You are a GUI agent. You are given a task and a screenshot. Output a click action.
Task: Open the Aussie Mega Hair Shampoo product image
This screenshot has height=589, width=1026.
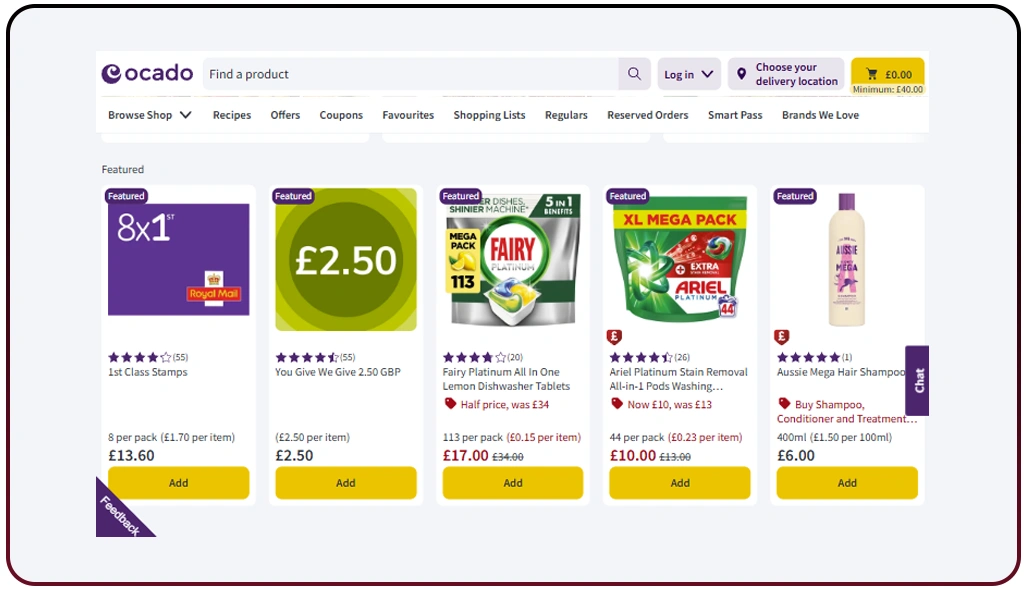(846, 258)
